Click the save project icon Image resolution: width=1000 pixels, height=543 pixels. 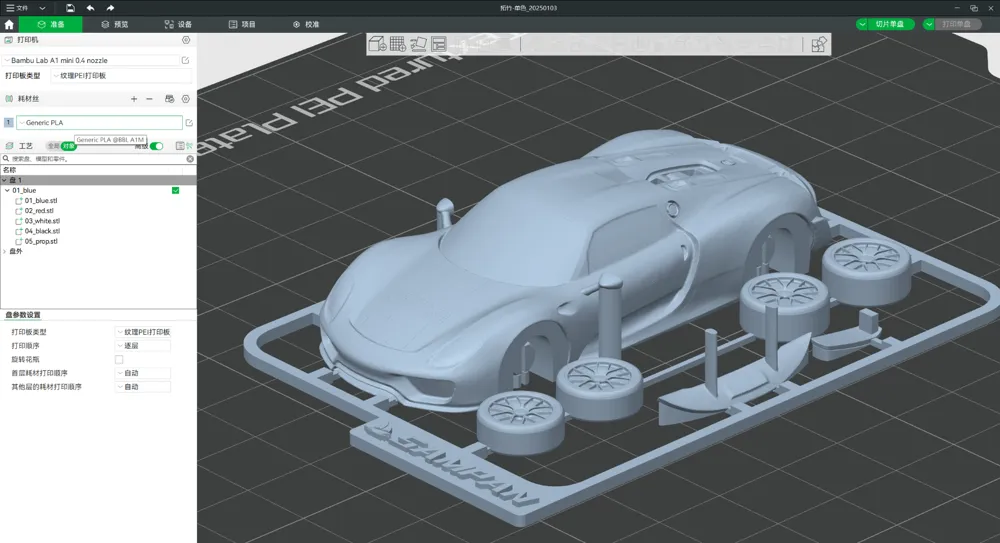(70, 8)
